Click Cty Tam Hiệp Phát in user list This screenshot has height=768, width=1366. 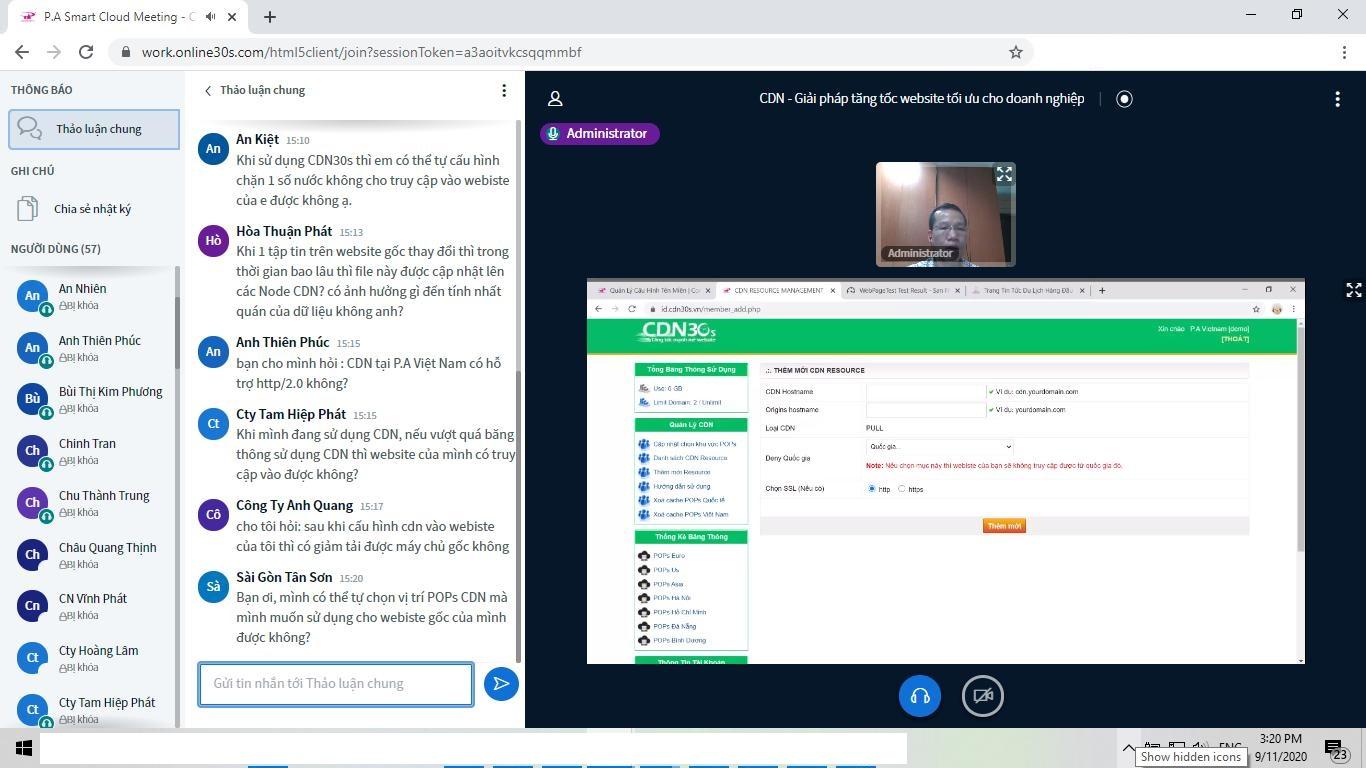pyautogui.click(x=95, y=710)
